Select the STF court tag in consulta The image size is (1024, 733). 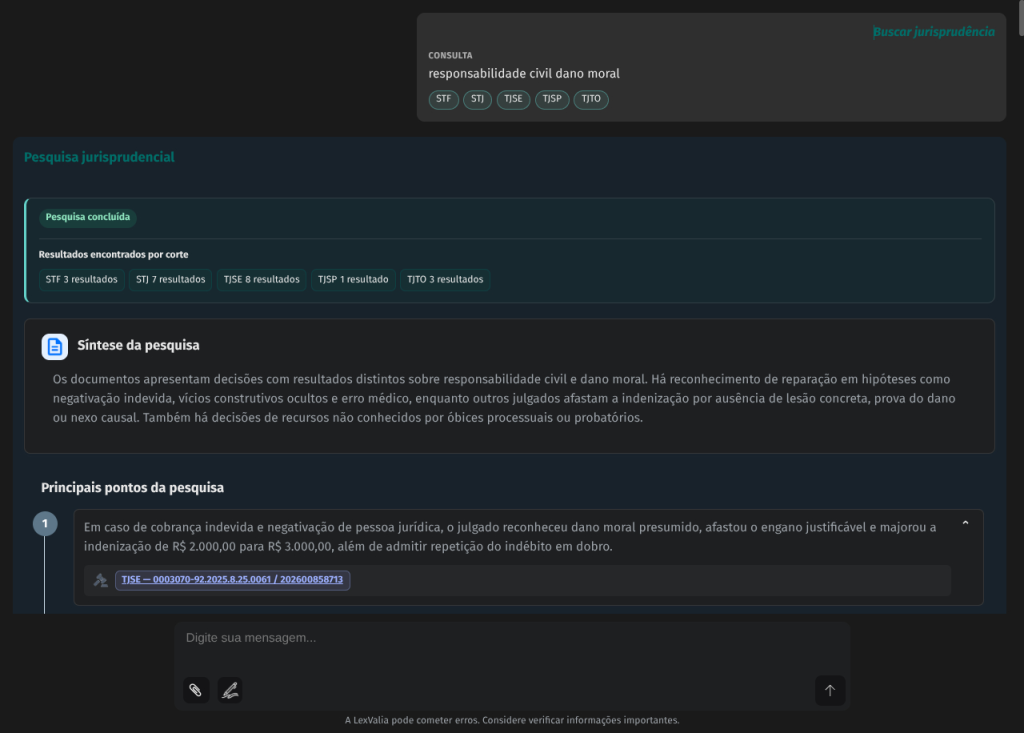pyautogui.click(x=443, y=99)
